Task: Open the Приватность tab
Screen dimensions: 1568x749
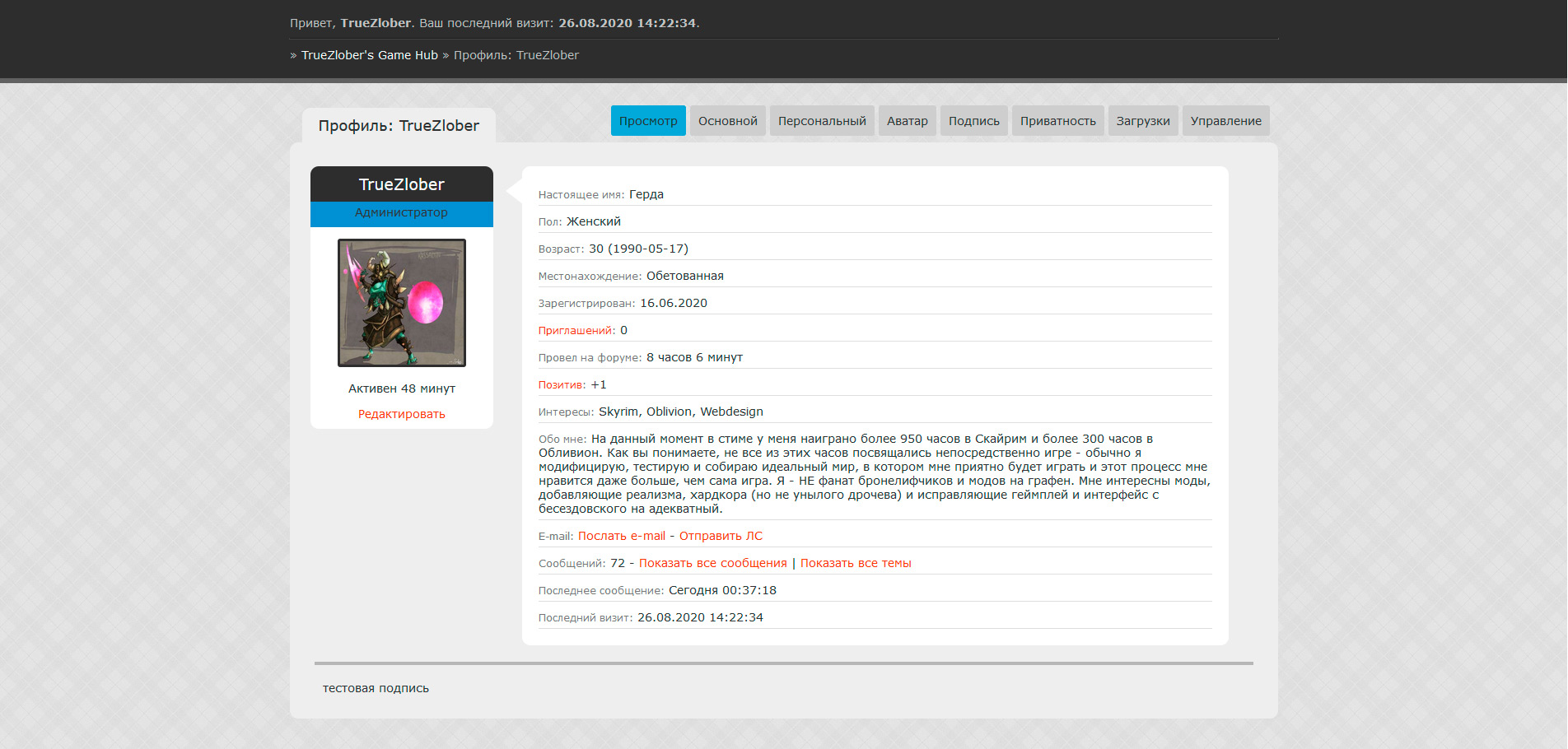Action: [x=1058, y=121]
